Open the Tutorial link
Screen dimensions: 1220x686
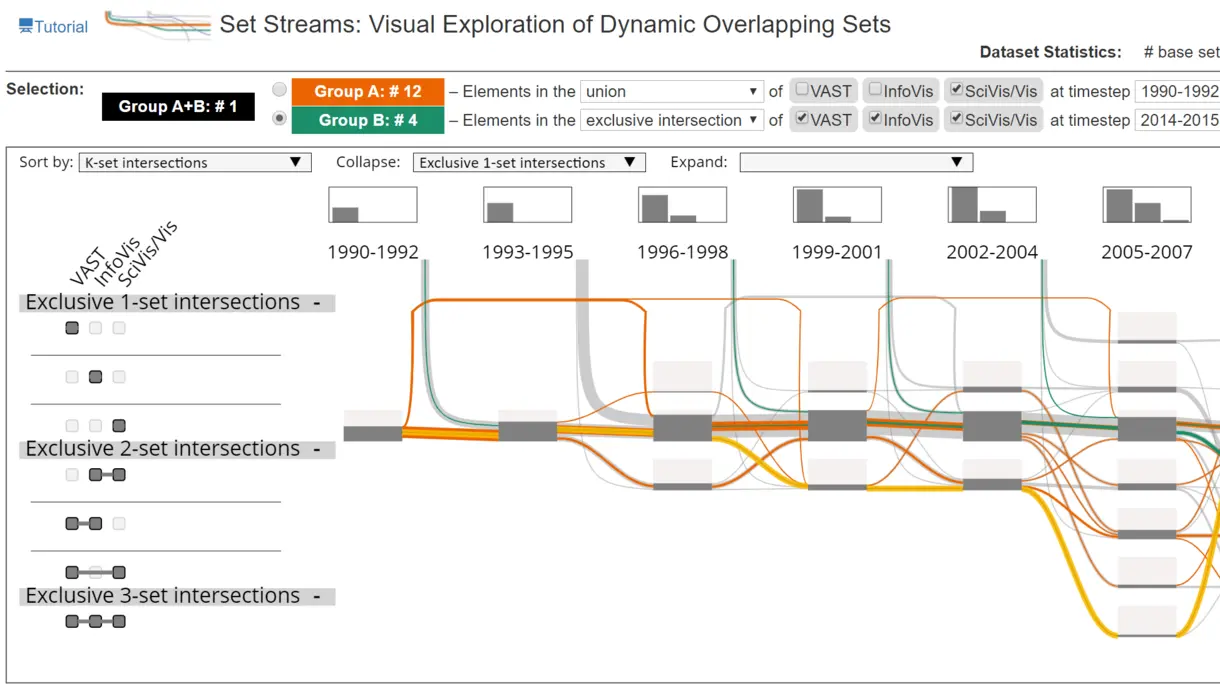54,27
